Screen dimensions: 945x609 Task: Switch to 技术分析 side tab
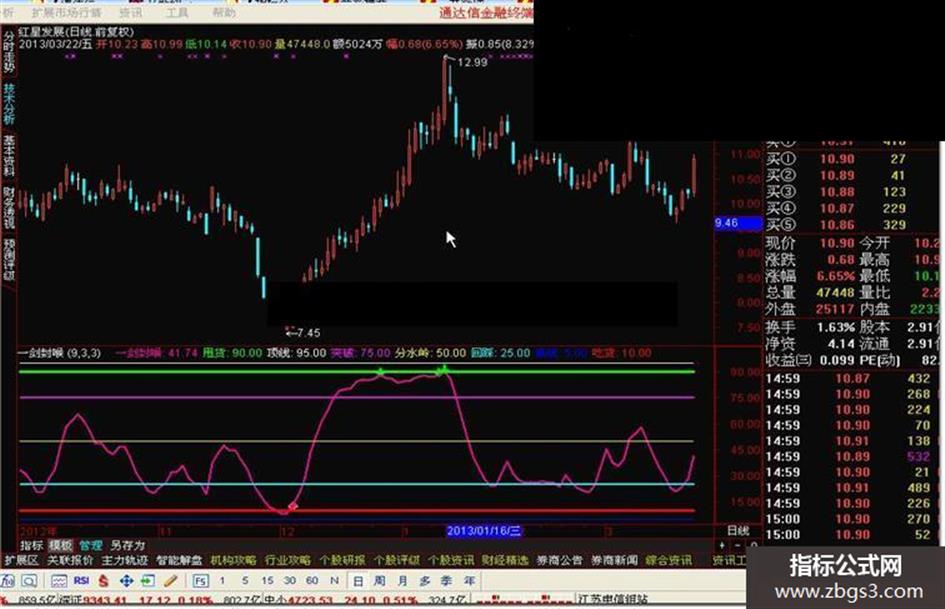click(9, 104)
